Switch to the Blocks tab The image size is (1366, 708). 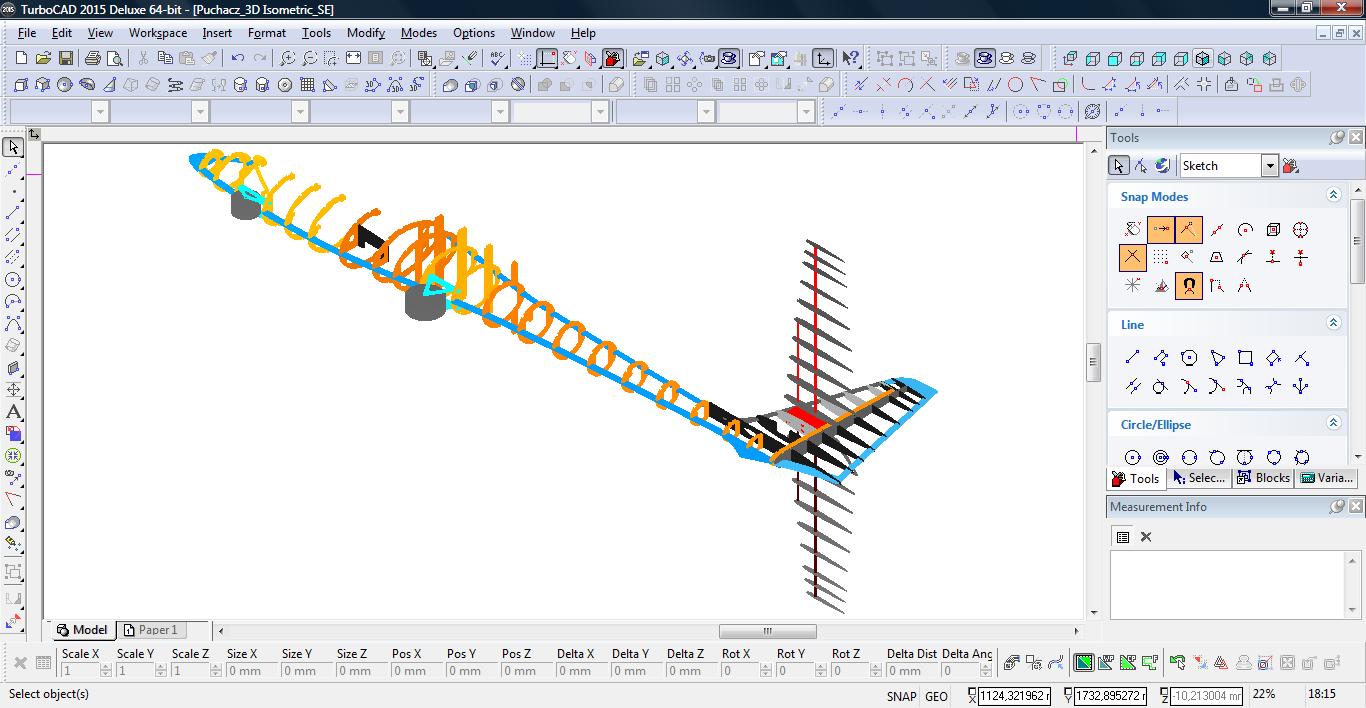point(1263,478)
